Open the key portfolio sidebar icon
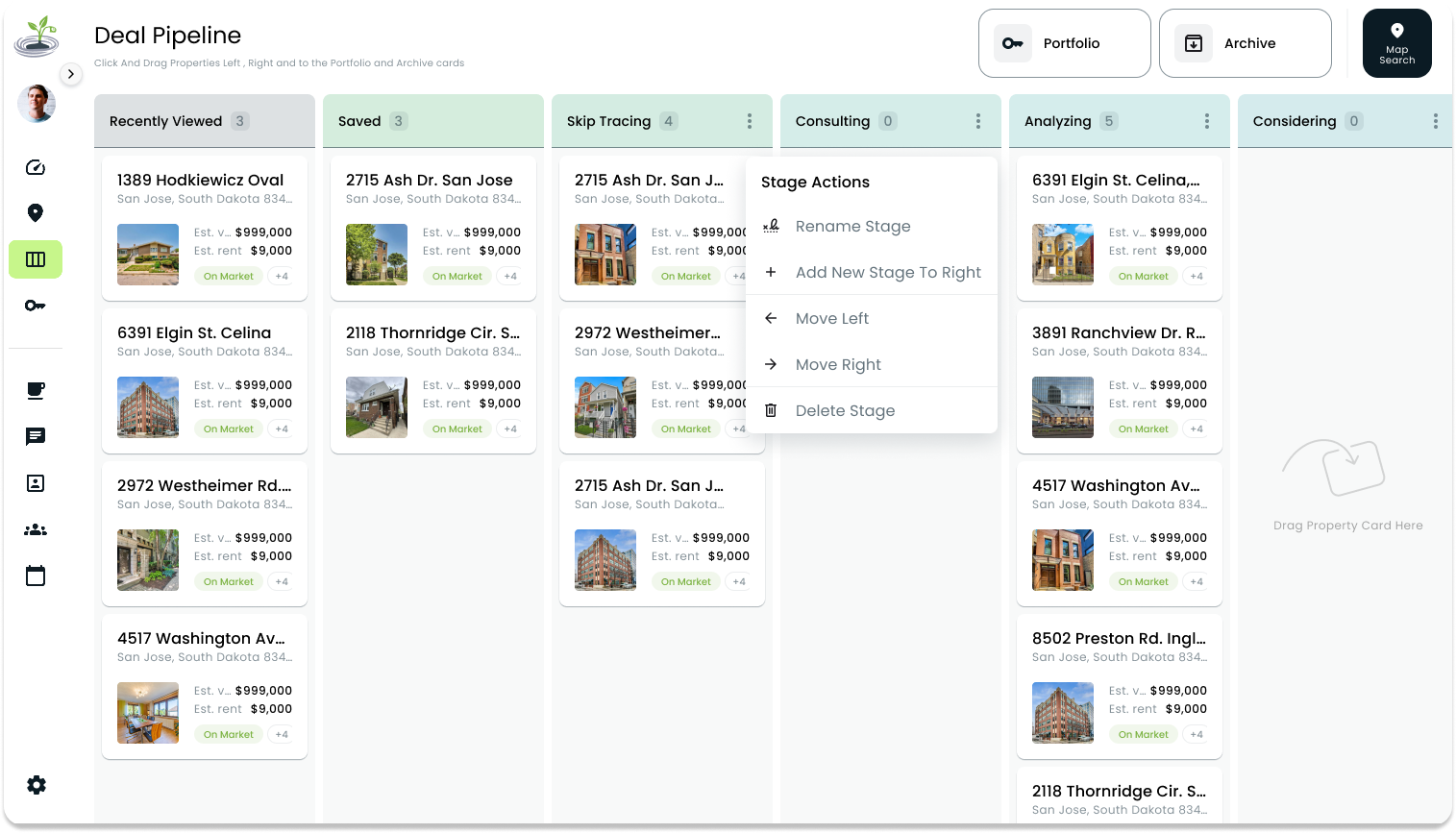This screenshot has width=1456, height=833. click(36, 306)
